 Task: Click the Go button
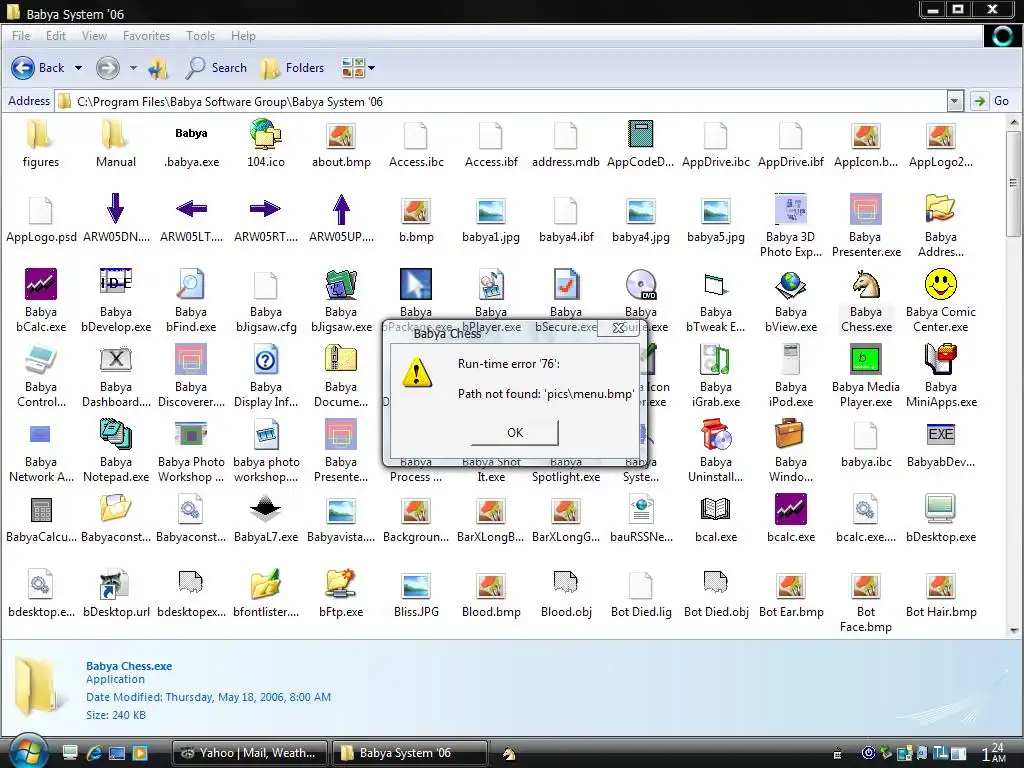[991, 101]
